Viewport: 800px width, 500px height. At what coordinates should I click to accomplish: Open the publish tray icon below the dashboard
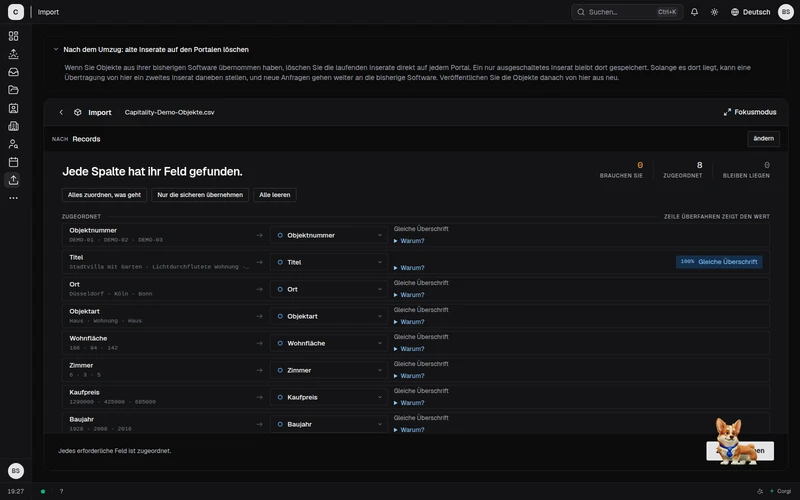[14, 54]
